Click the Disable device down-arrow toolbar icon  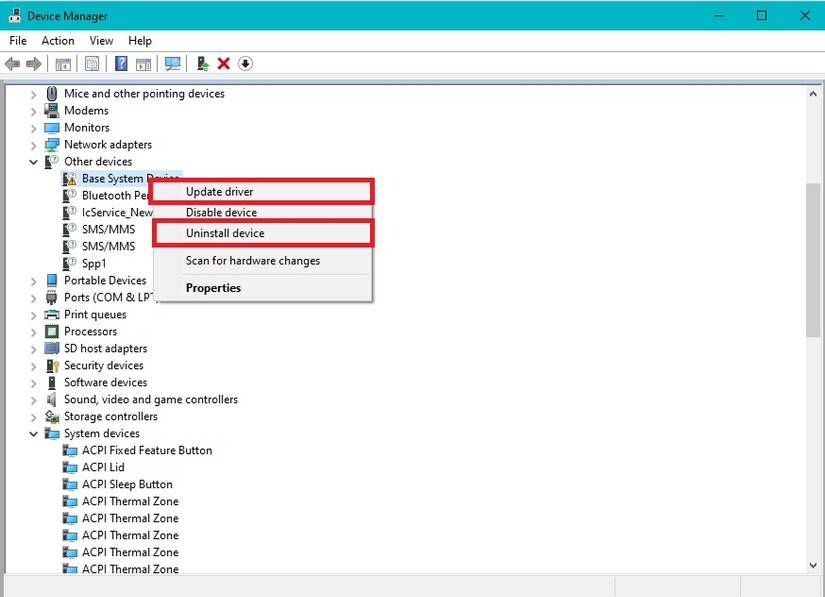(245, 63)
